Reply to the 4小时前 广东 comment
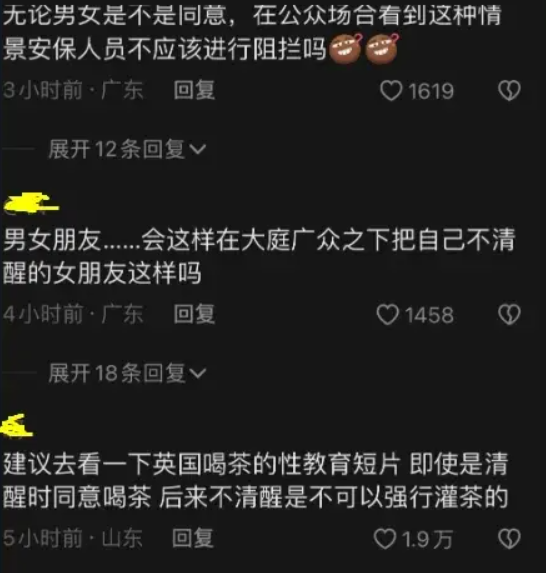 click(194, 314)
